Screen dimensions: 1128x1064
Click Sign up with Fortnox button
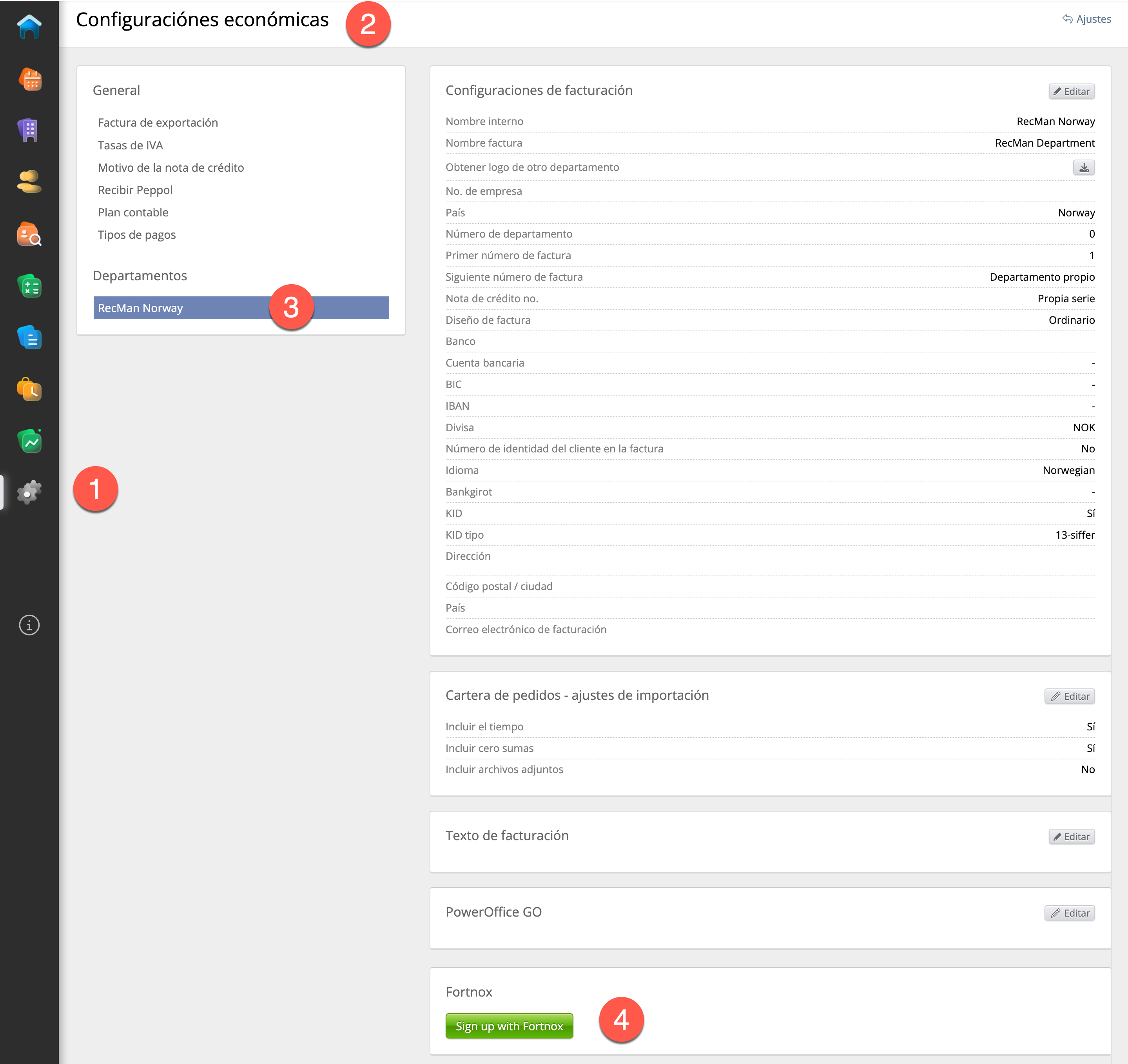pos(509,1026)
